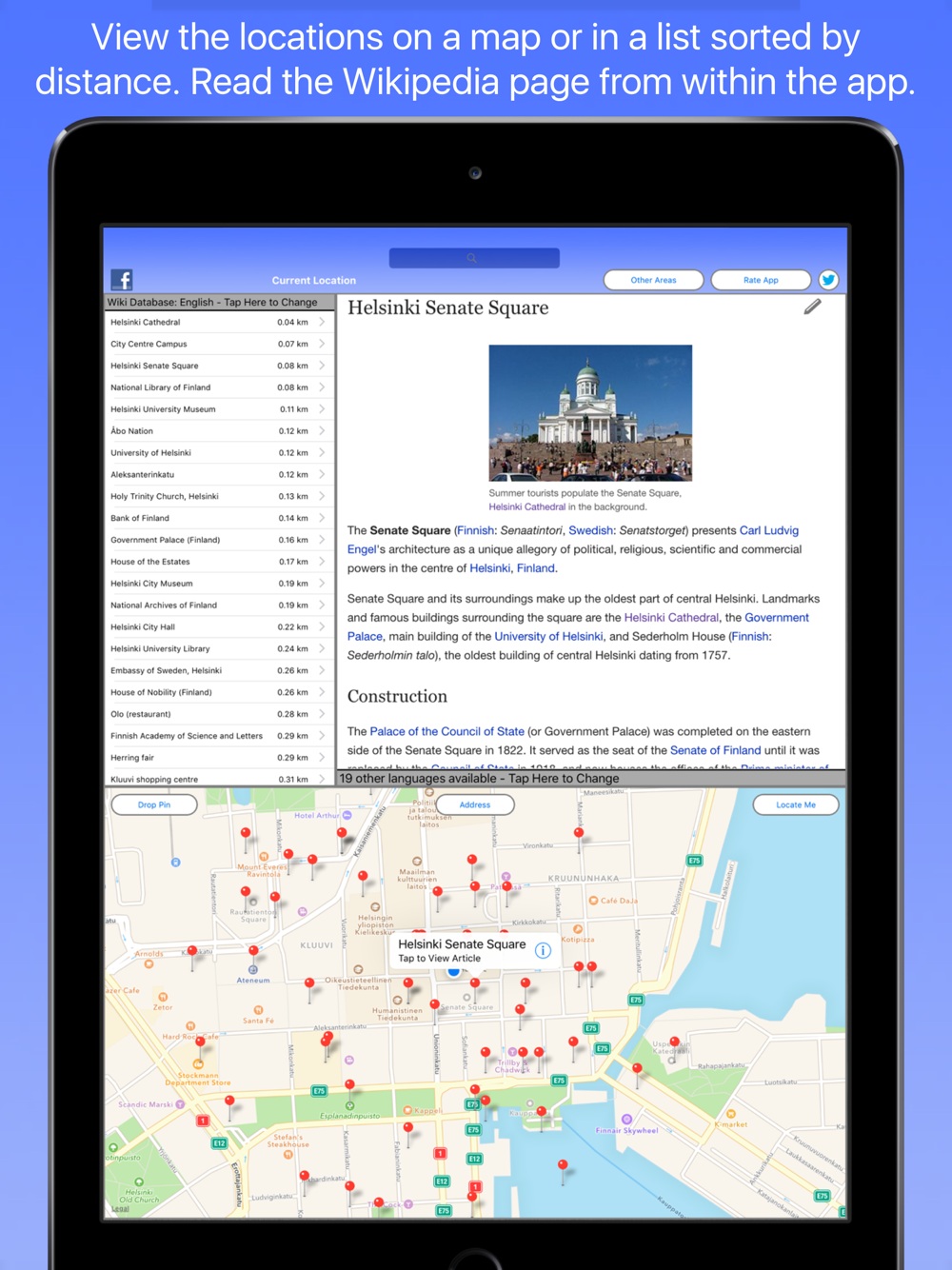Image resolution: width=952 pixels, height=1270 pixels.
Task: Tap the Stockmann Department Store icon
Action: (198, 1064)
